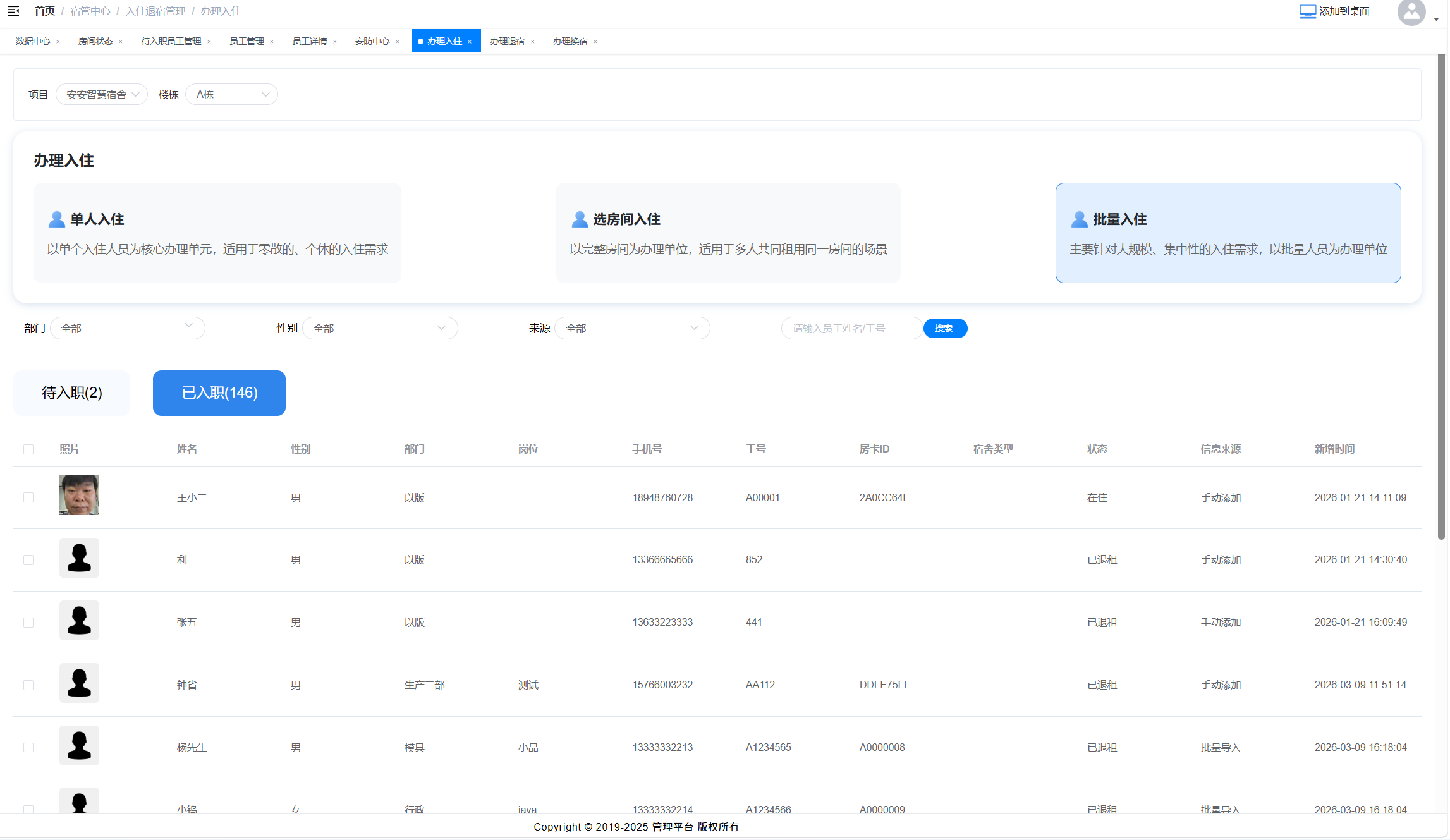Click the 单人入住 person icon

pyautogui.click(x=56, y=219)
